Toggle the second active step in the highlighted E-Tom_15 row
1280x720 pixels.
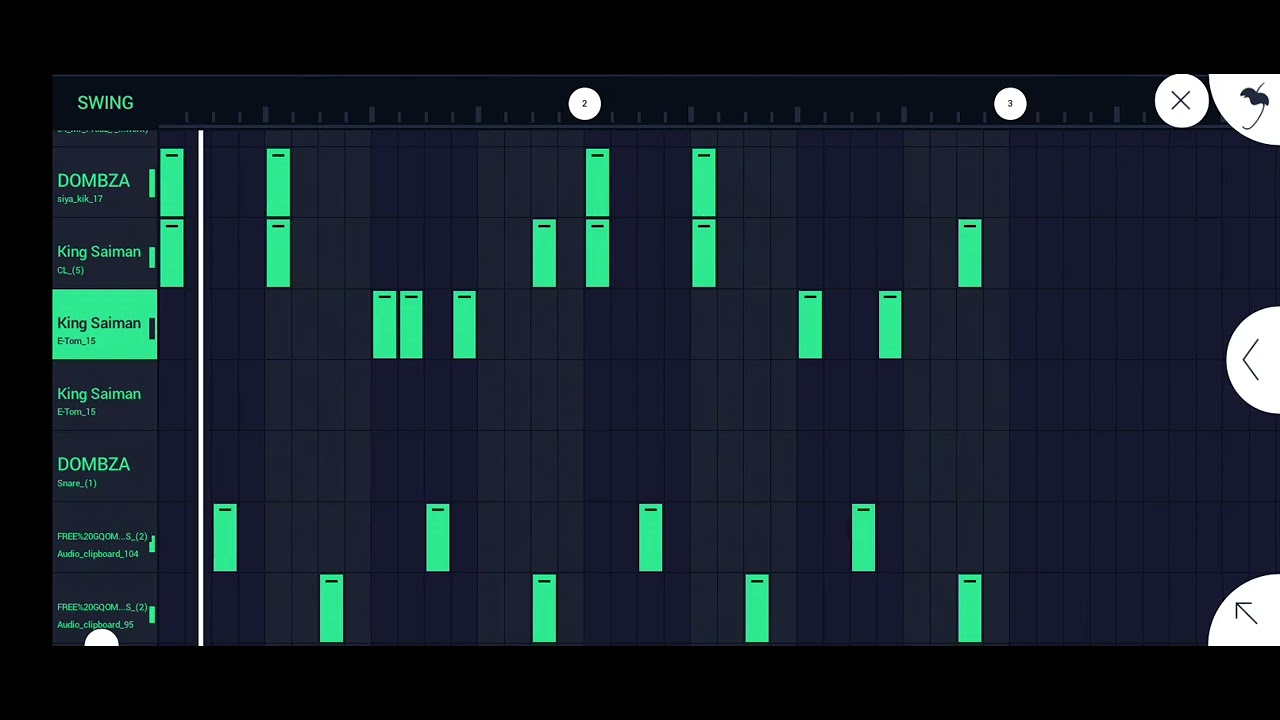point(411,325)
